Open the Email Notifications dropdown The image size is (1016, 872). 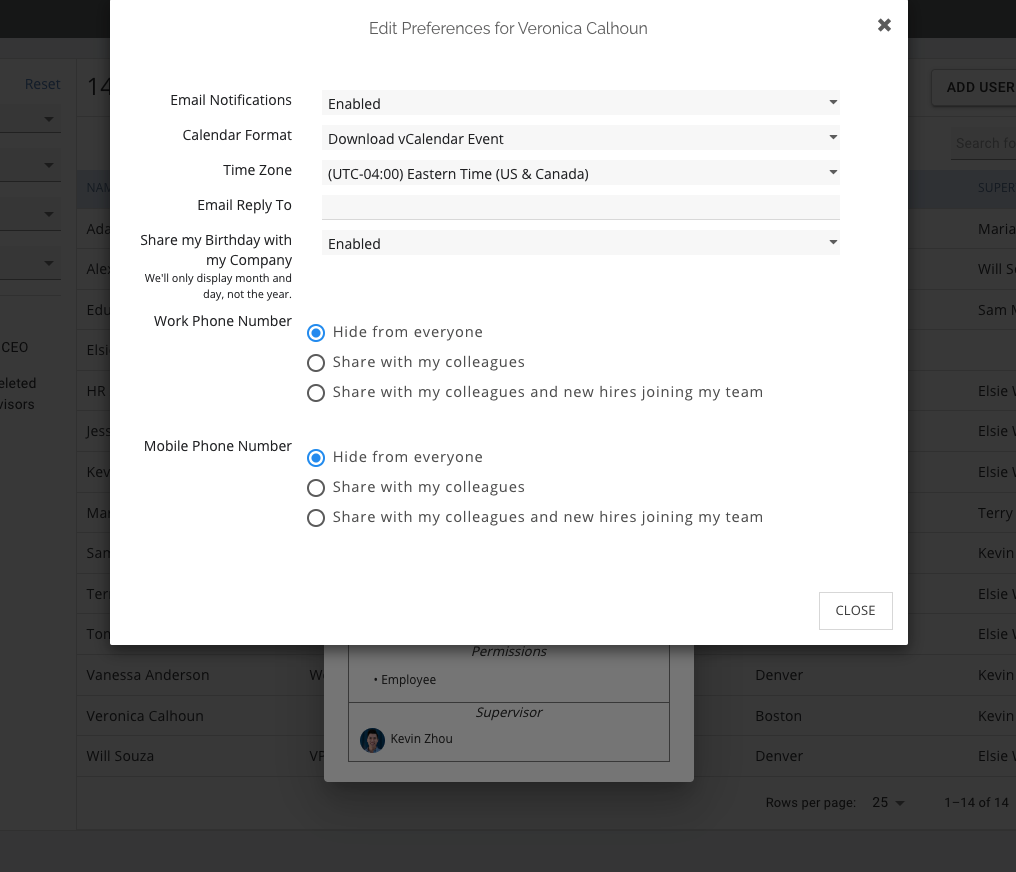click(x=580, y=103)
